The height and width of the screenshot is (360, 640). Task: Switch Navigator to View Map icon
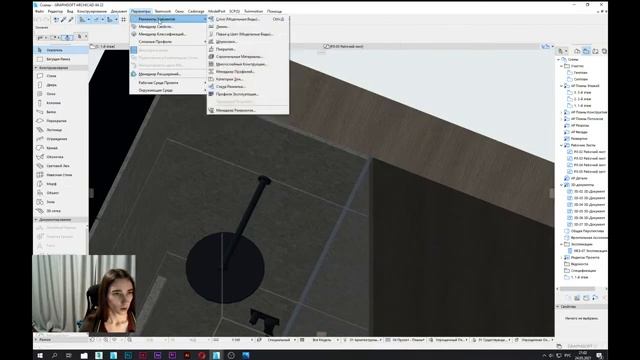tap(586, 51)
